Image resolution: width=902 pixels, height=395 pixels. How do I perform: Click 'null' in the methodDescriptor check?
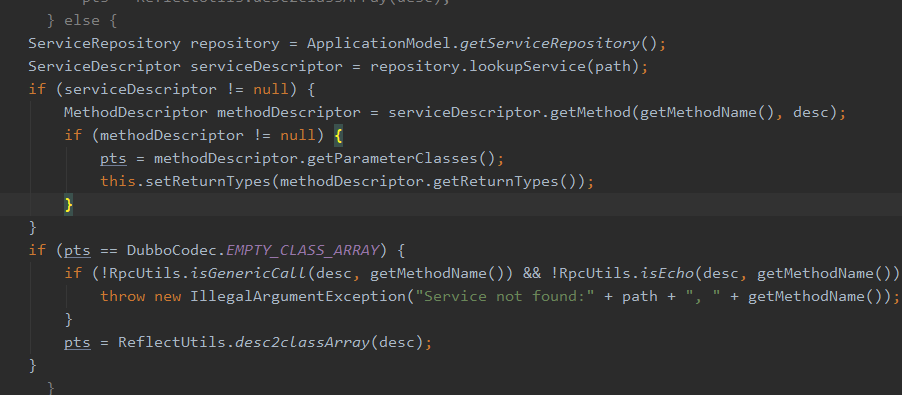coord(297,135)
